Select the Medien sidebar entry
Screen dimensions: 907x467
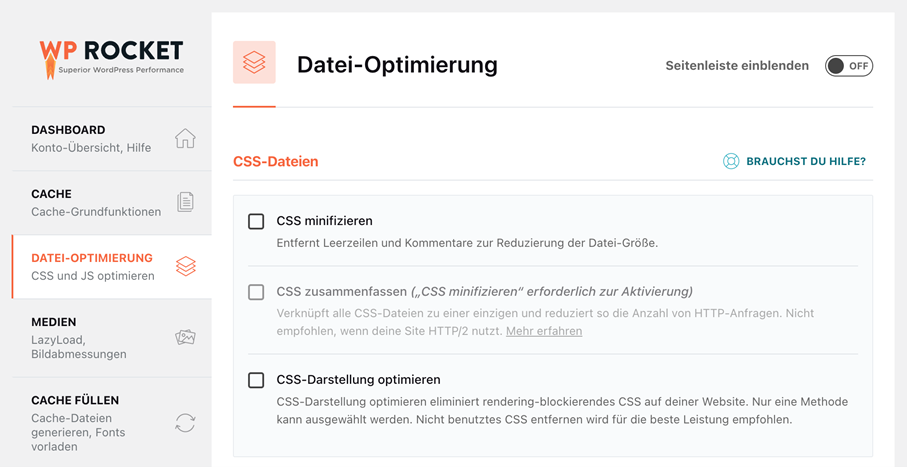click(112, 338)
